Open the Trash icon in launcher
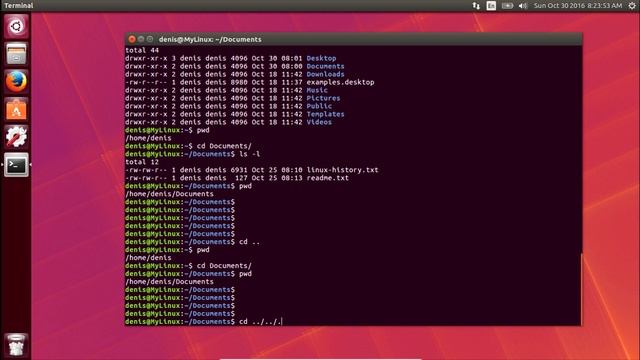This screenshot has height=360, width=640. point(16,345)
